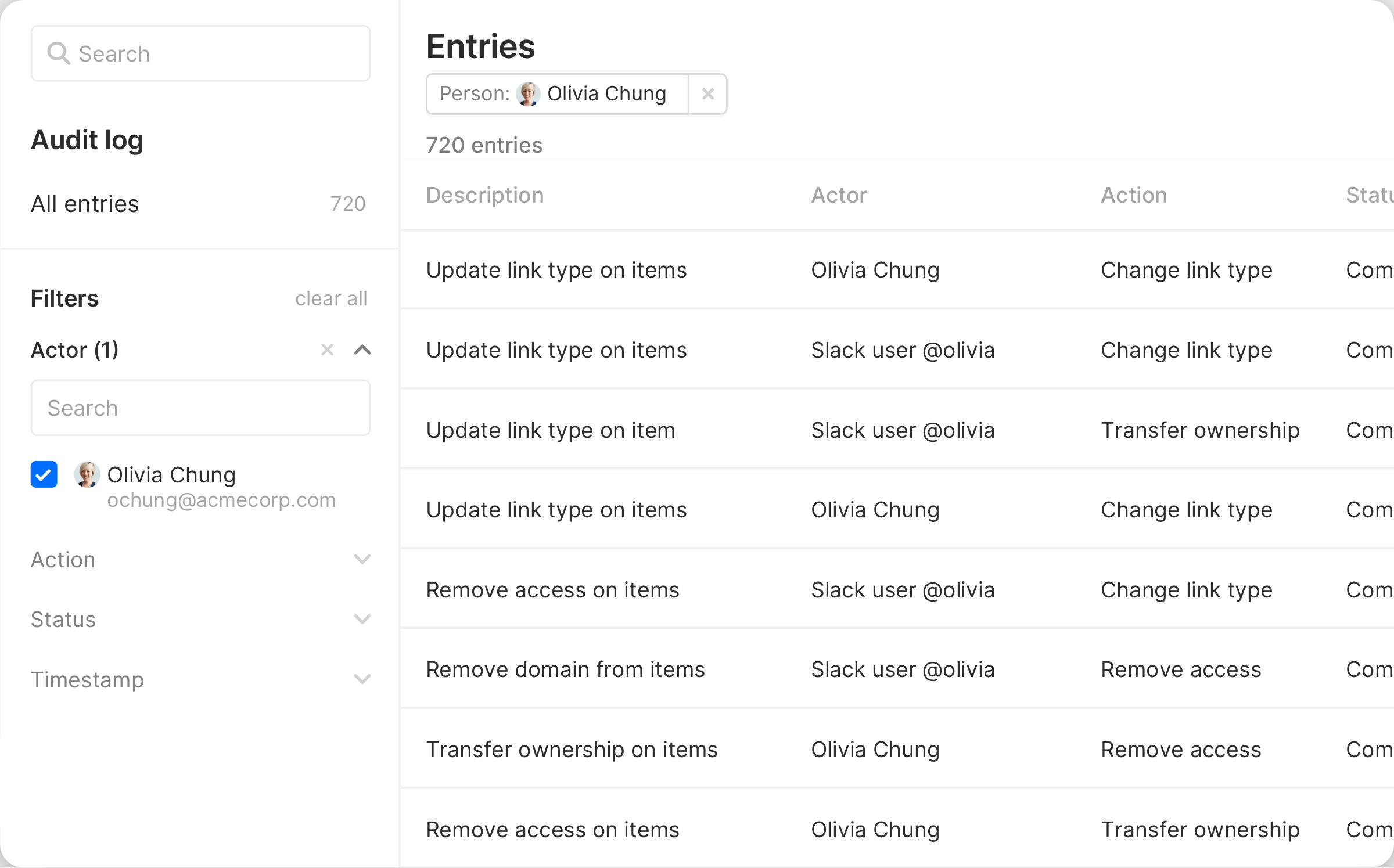
Task: Click the Actor filter search box
Action: click(x=200, y=408)
